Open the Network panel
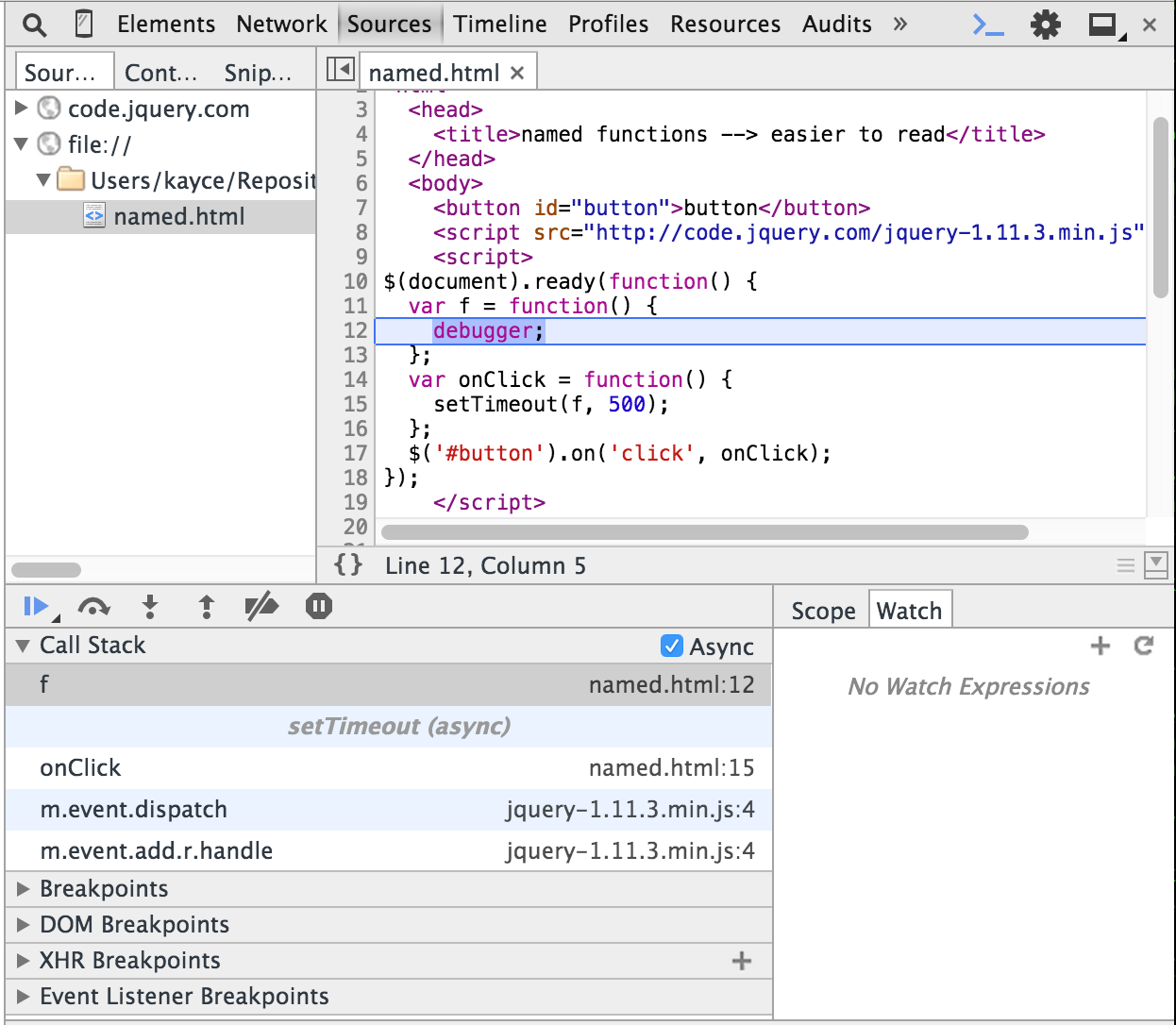This screenshot has height=1025, width=1176. point(281,24)
